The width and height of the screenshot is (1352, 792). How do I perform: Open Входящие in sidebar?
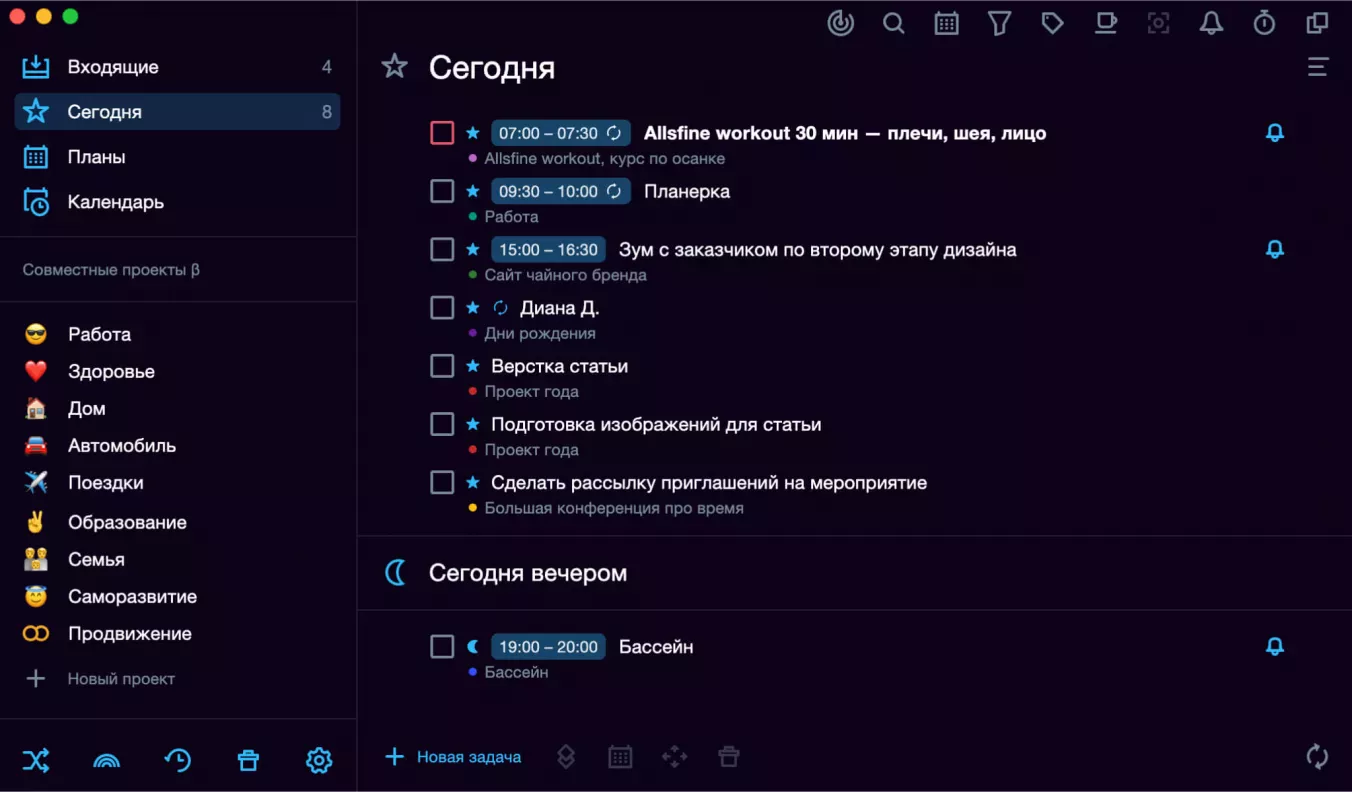coord(177,67)
